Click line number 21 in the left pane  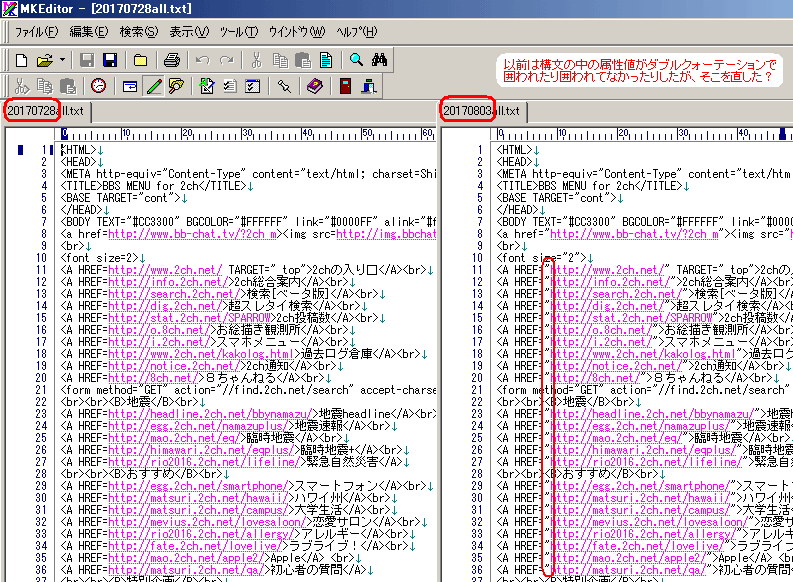pos(41,390)
